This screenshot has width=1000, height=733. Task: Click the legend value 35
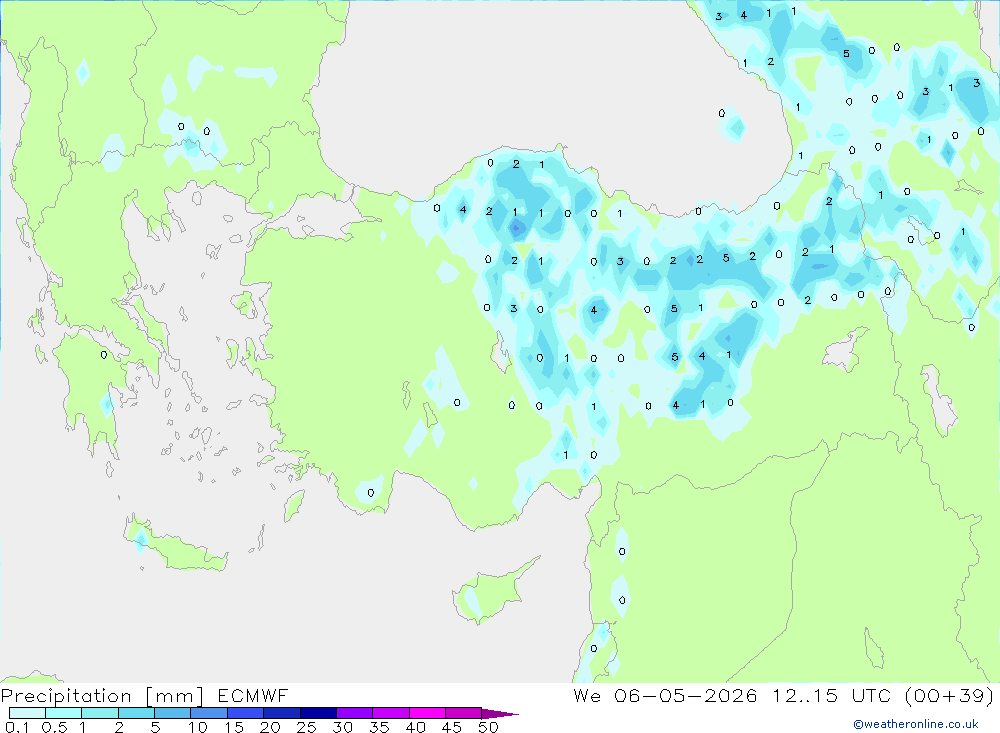click(x=379, y=727)
